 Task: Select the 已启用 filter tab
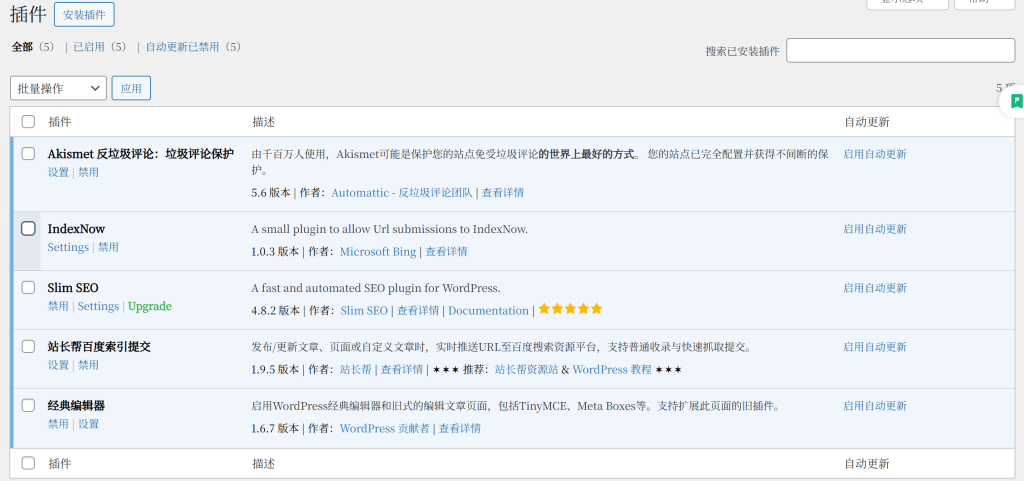tap(89, 47)
